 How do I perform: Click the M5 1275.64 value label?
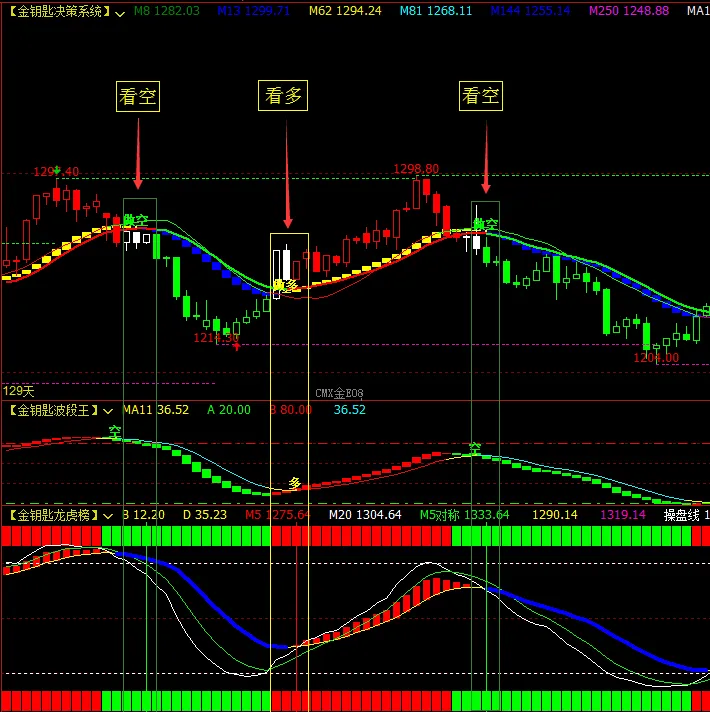tap(278, 514)
